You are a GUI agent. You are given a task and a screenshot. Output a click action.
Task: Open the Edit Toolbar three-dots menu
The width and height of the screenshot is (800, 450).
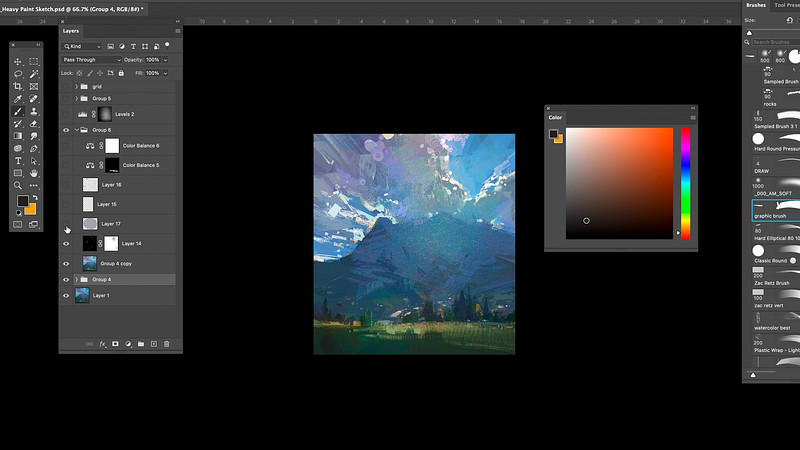(34, 185)
